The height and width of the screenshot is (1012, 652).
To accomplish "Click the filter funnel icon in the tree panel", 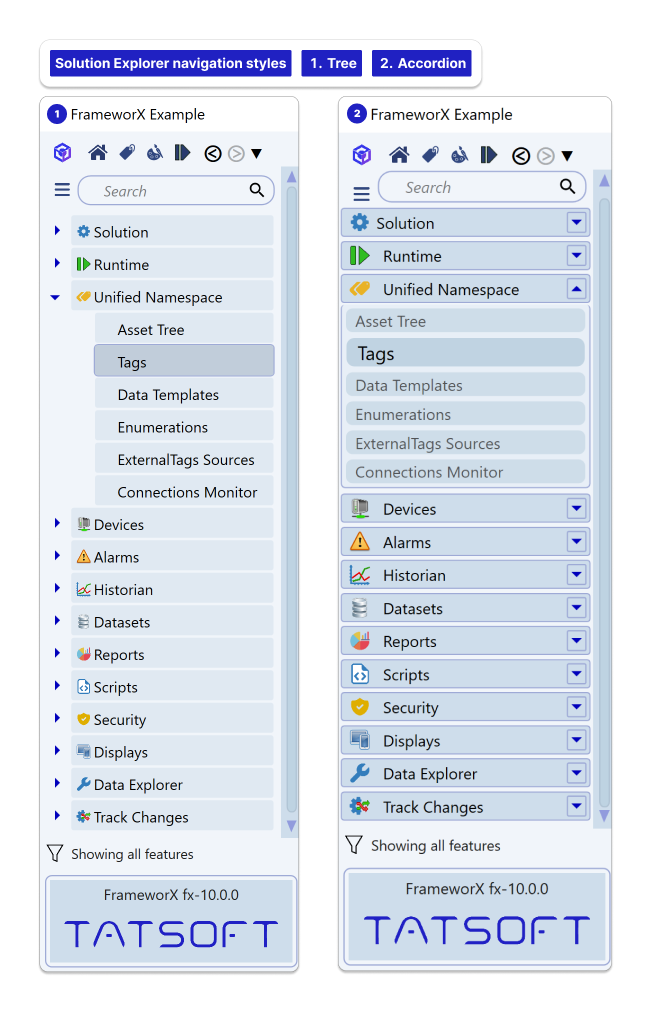I will pyautogui.click(x=55, y=853).
